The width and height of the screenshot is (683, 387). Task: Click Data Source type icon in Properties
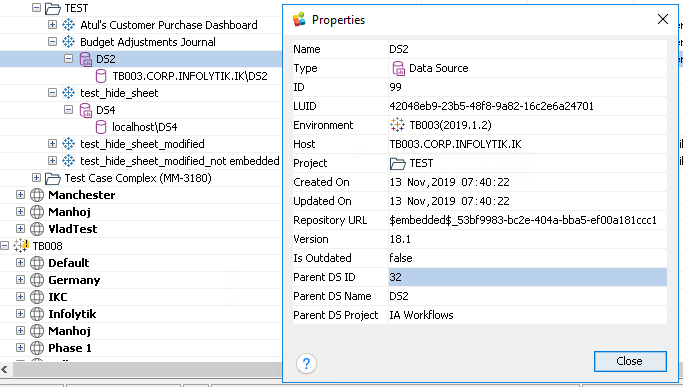click(x=398, y=68)
